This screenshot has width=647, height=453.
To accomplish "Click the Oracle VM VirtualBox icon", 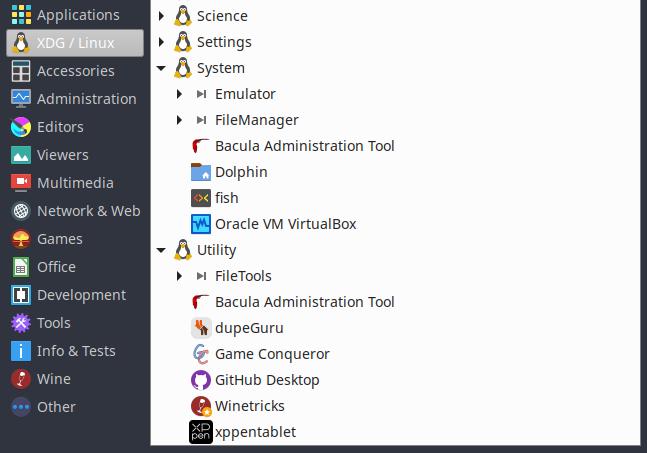I will coord(200,224).
